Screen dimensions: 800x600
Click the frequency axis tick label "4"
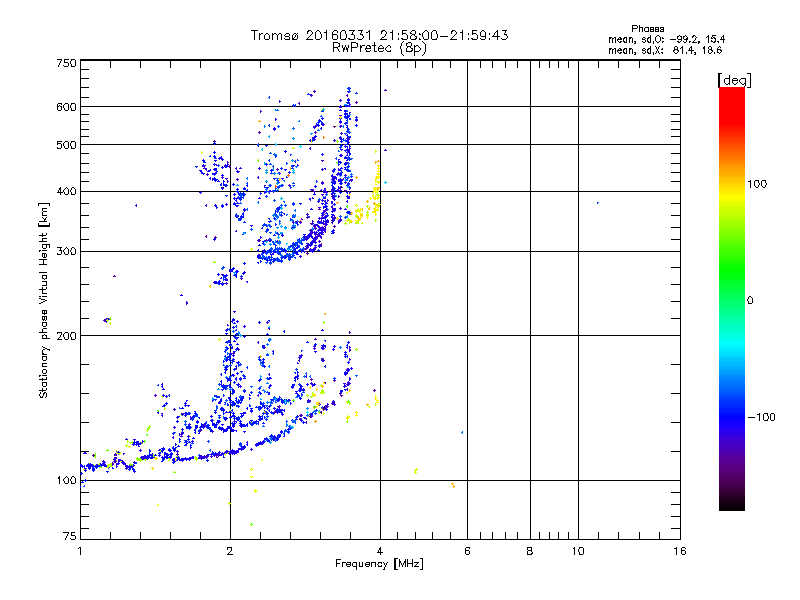380,551
